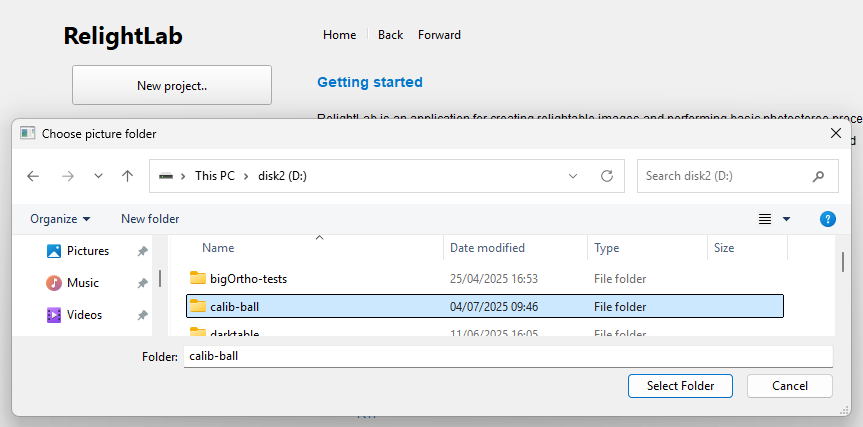The width and height of the screenshot is (863, 427).
Task: Click the Getting started heading
Action: click(x=370, y=82)
